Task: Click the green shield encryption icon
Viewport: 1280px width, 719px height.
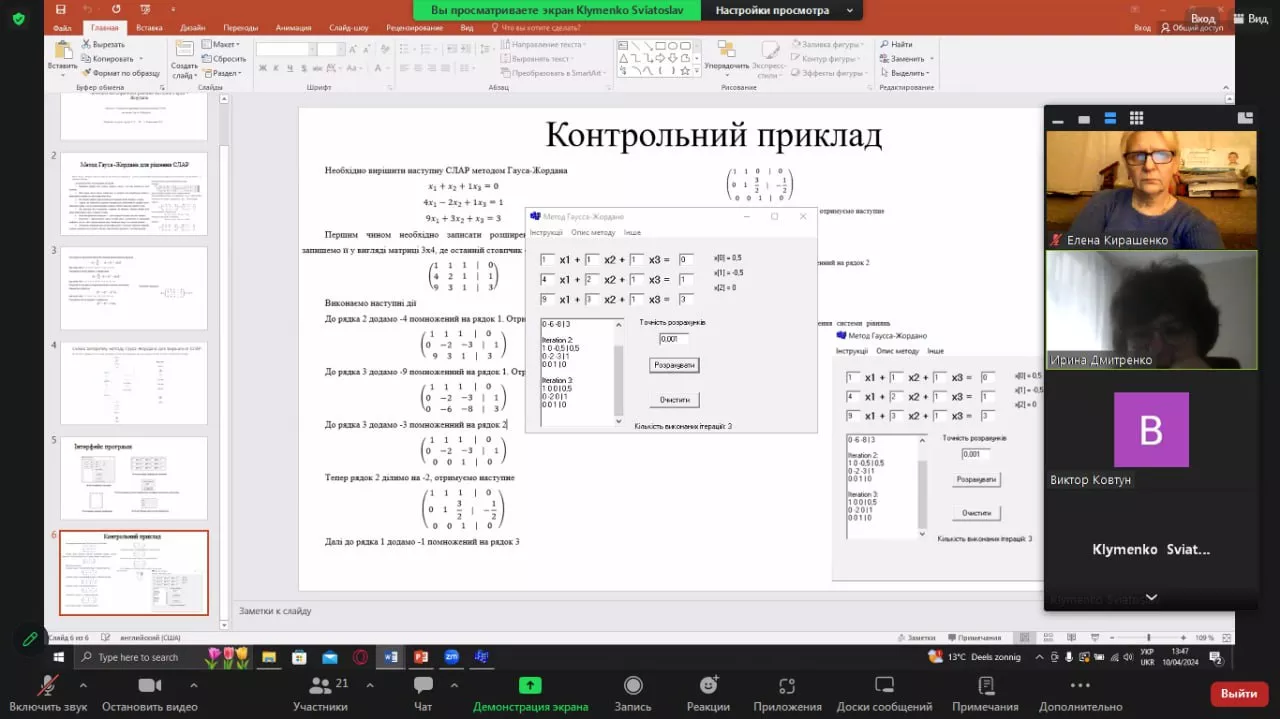Action: [18, 19]
